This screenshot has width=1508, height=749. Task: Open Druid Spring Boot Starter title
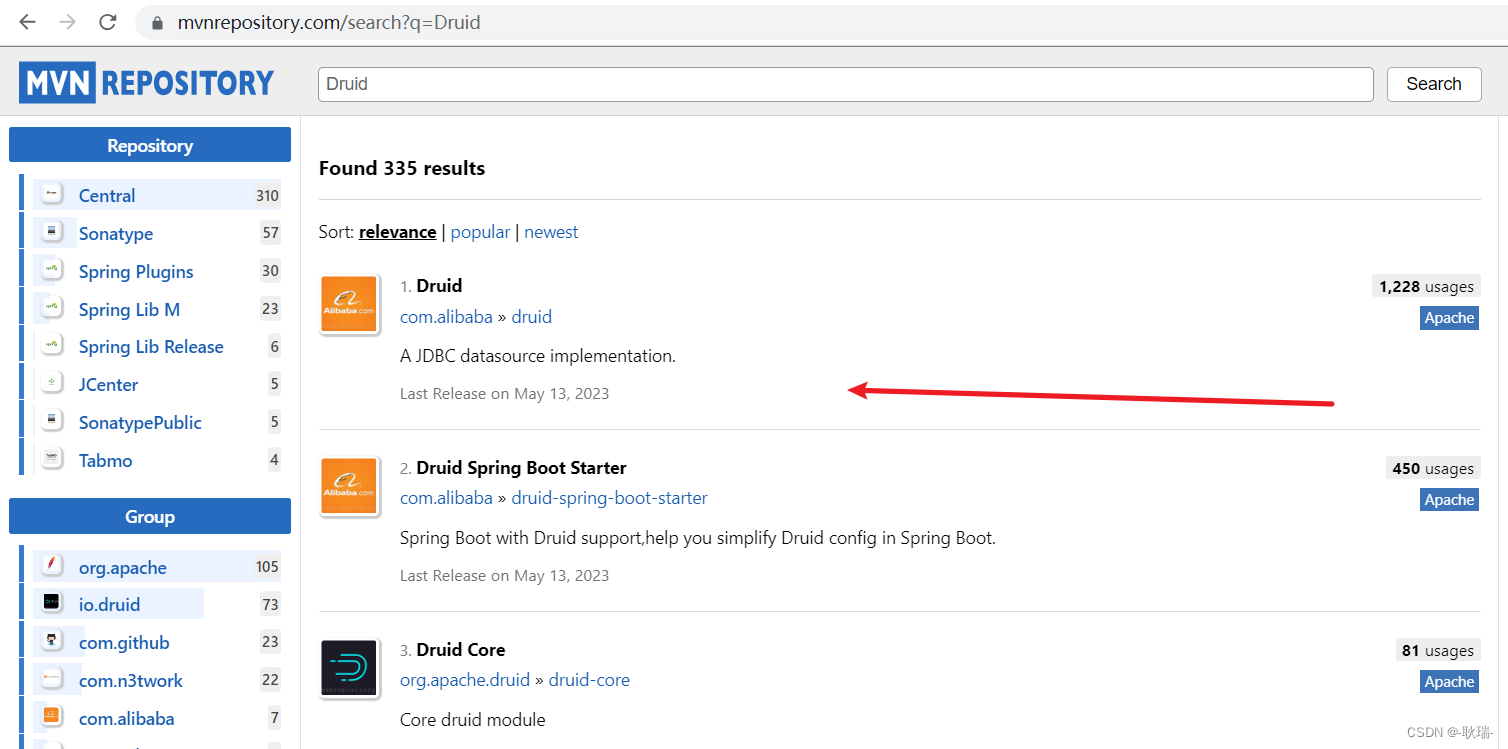[521, 468]
